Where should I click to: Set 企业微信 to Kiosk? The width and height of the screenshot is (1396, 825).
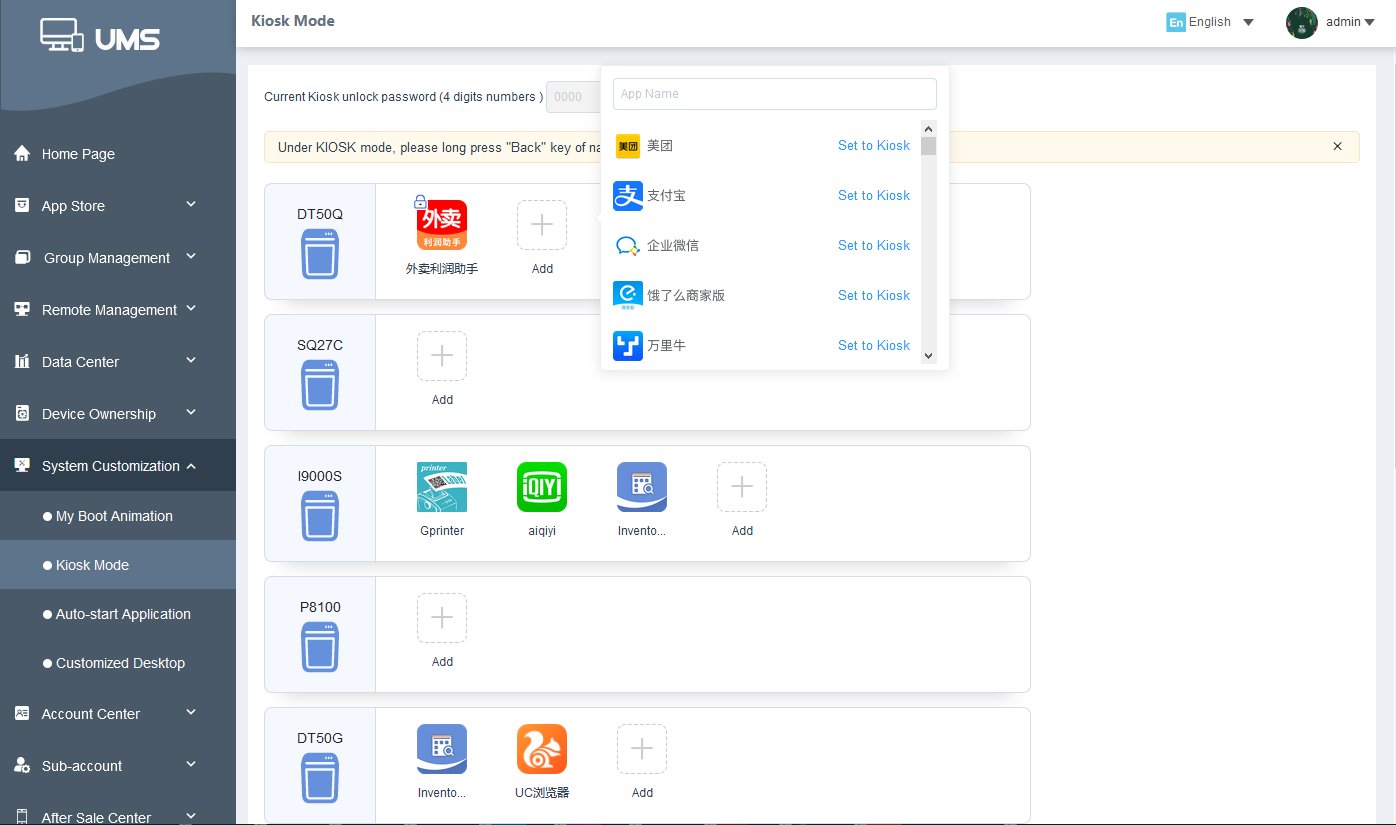(874, 246)
